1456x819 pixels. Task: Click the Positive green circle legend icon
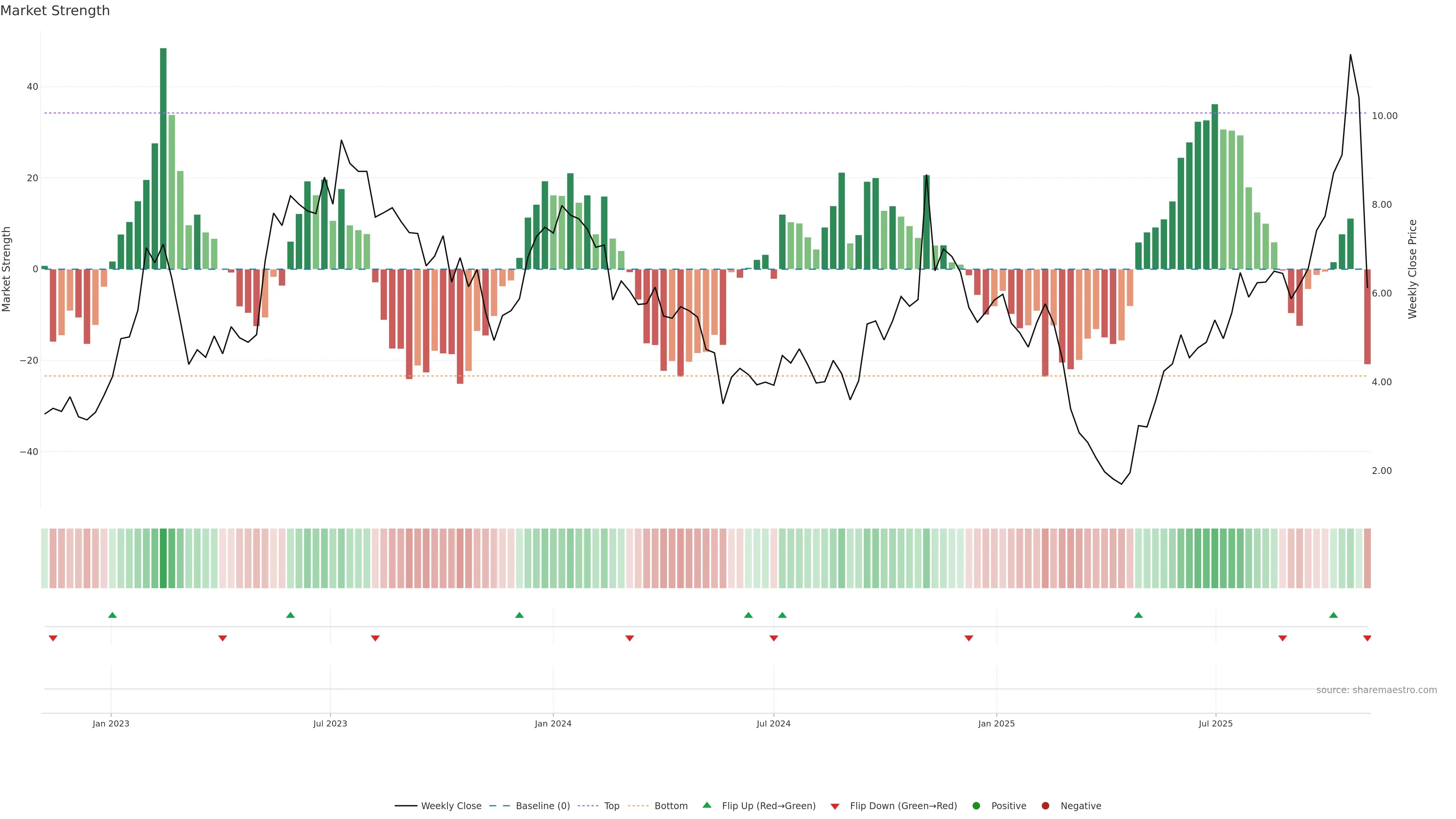976,805
